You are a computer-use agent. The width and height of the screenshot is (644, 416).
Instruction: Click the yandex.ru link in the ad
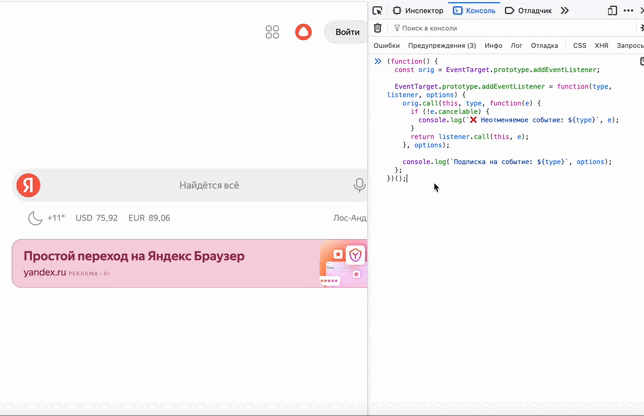pos(45,272)
